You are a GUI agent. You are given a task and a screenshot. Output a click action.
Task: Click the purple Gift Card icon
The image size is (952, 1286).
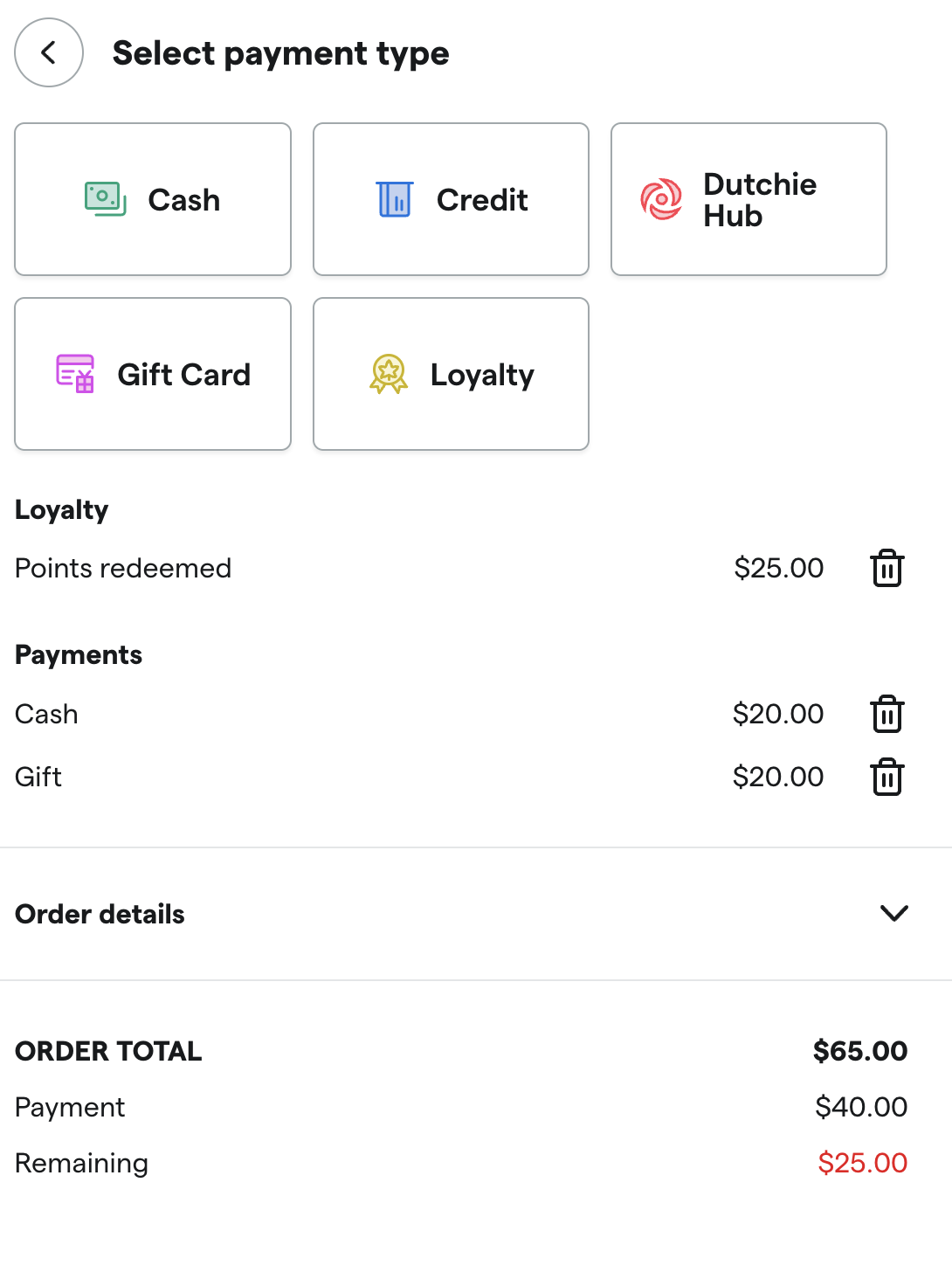[x=75, y=374]
